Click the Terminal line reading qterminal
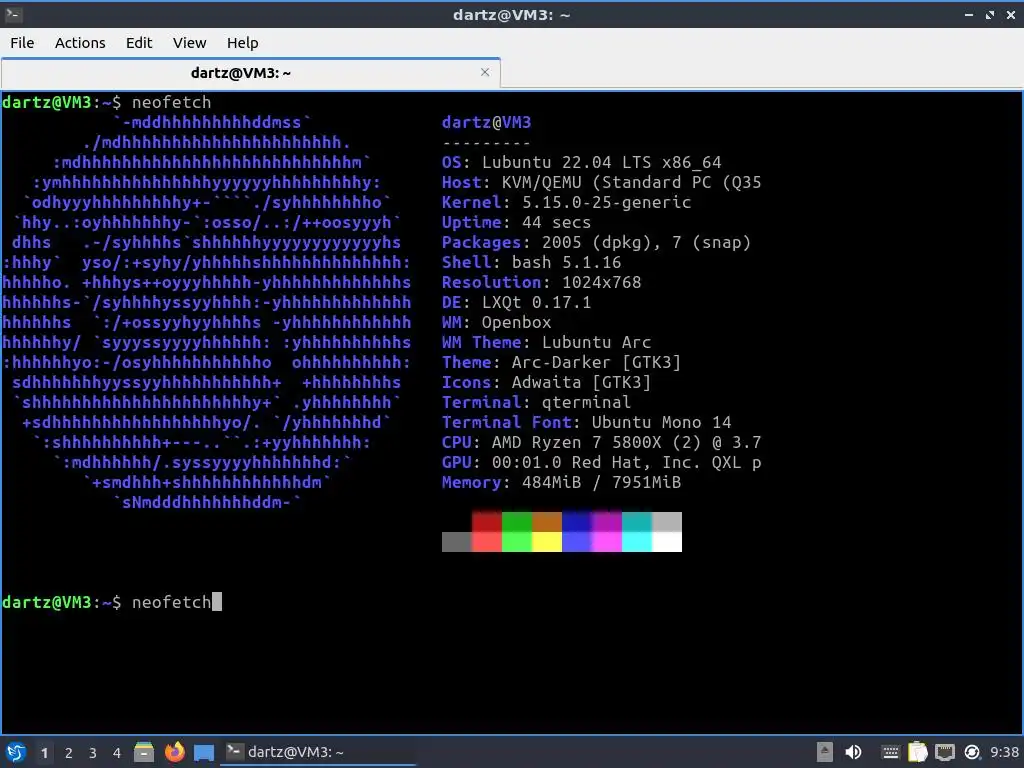The image size is (1024, 768). pyautogui.click(x=536, y=402)
